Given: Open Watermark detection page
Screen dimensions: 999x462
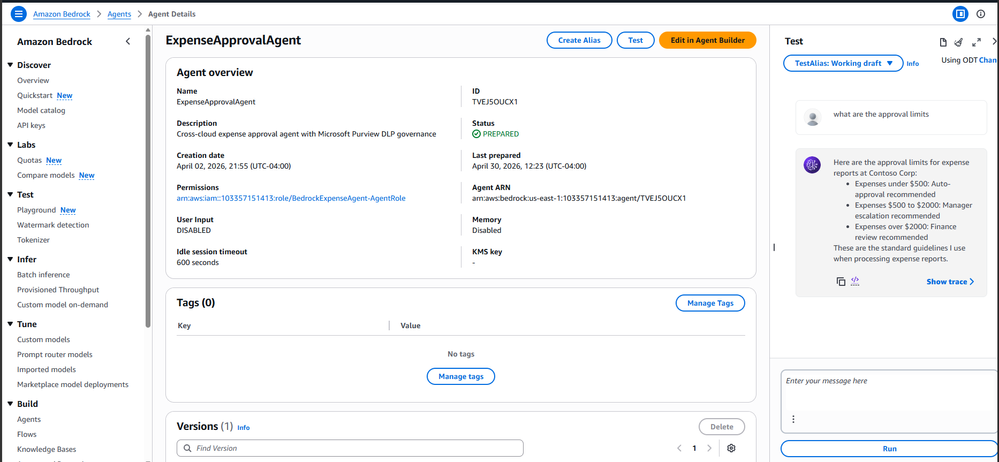Looking at the screenshot, I should pyautogui.click(x=53, y=225).
